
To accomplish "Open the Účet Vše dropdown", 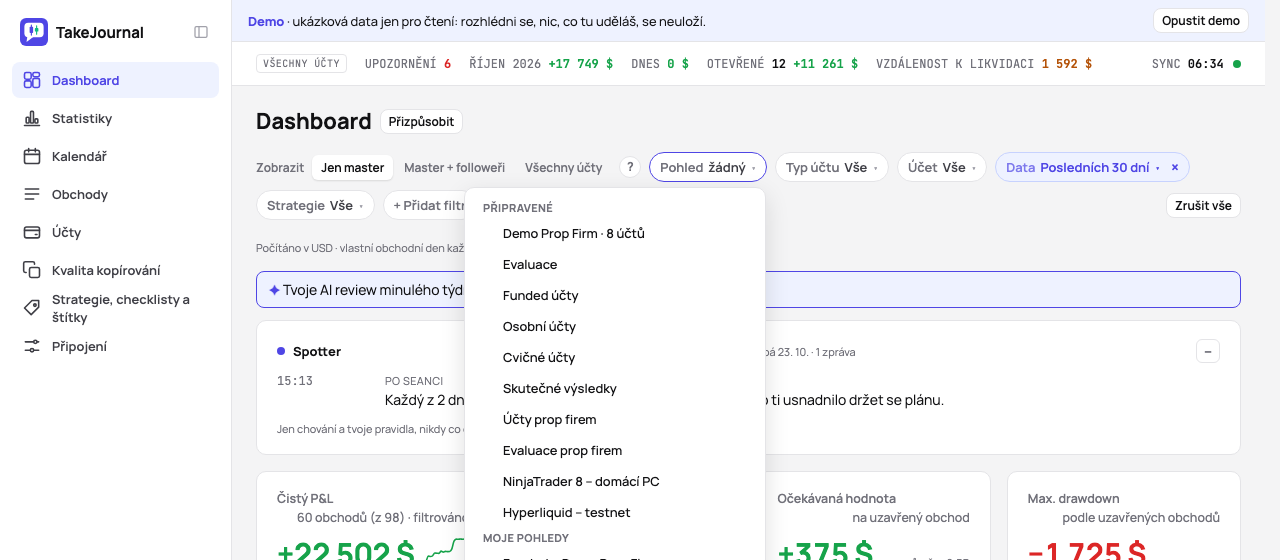I will coord(941,167).
